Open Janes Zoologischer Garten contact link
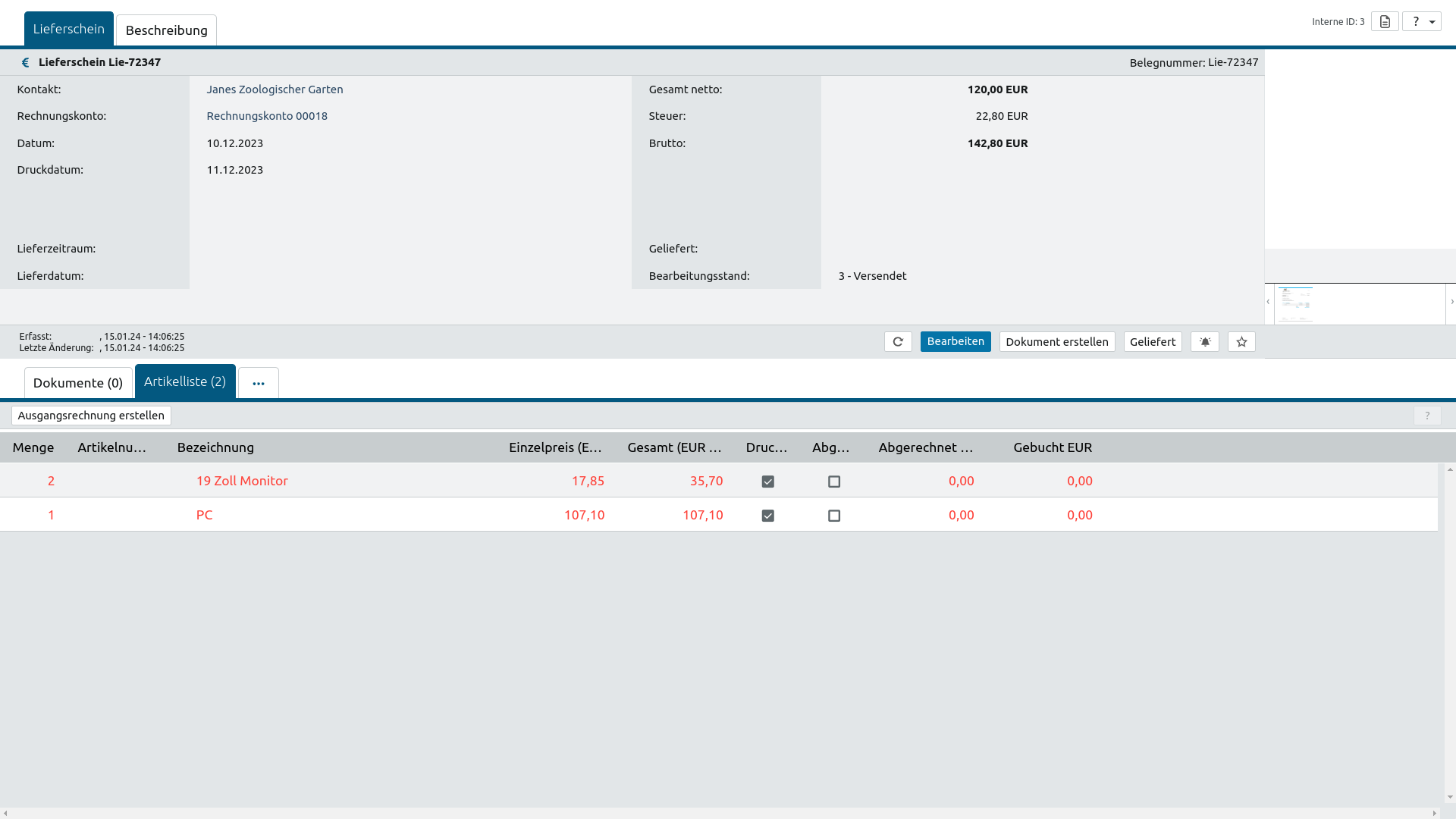 (x=275, y=89)
